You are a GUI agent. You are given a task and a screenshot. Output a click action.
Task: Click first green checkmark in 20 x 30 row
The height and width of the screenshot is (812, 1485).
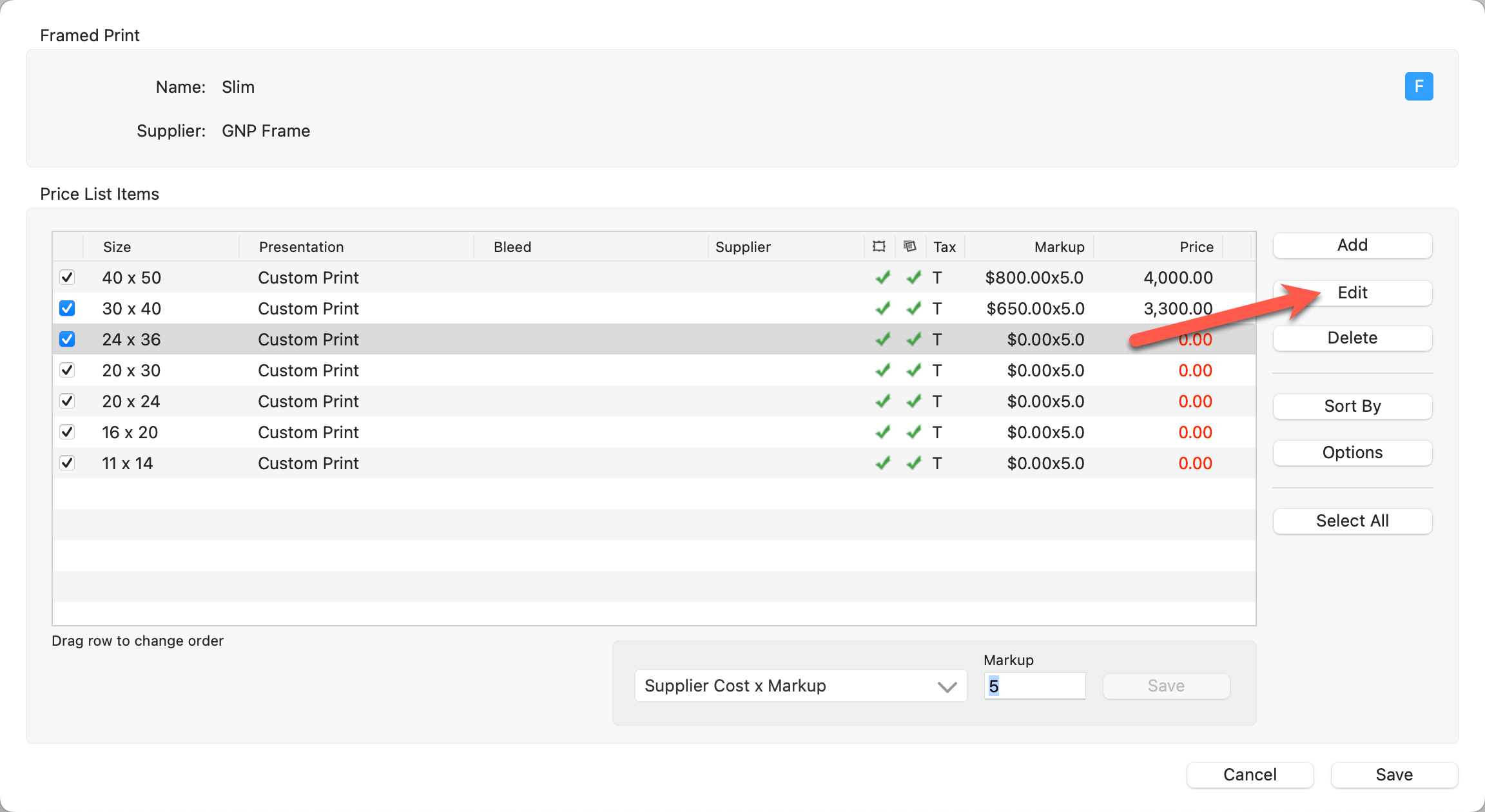pos(883,371)
